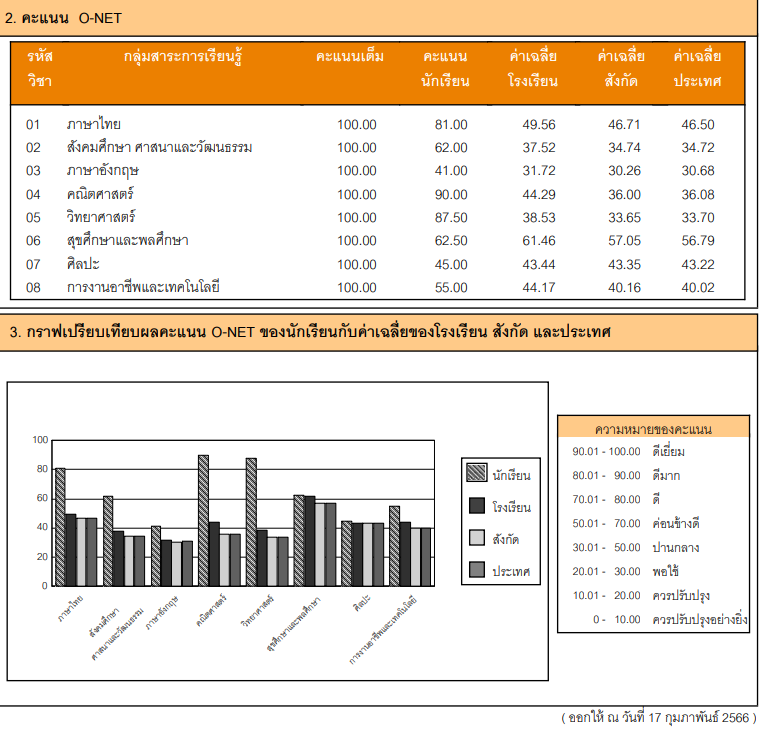Click national average 43.22
Viewport: 761px width, 733px height.
(698, 265)
